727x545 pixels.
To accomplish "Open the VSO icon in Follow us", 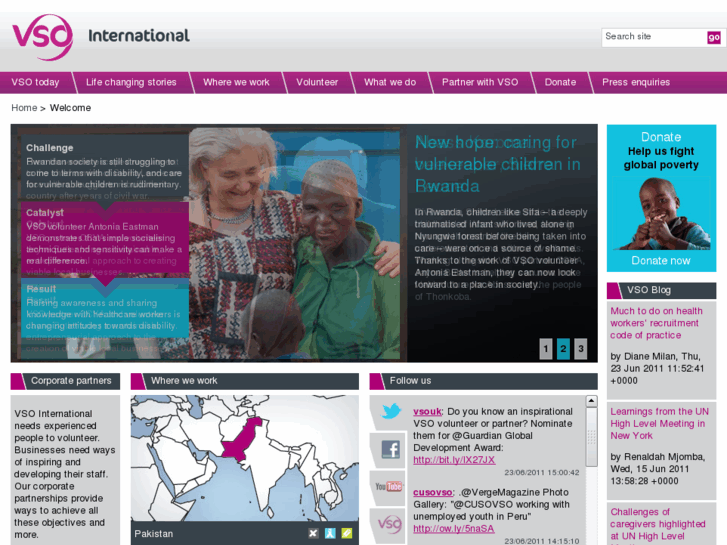I will [389, 524].
